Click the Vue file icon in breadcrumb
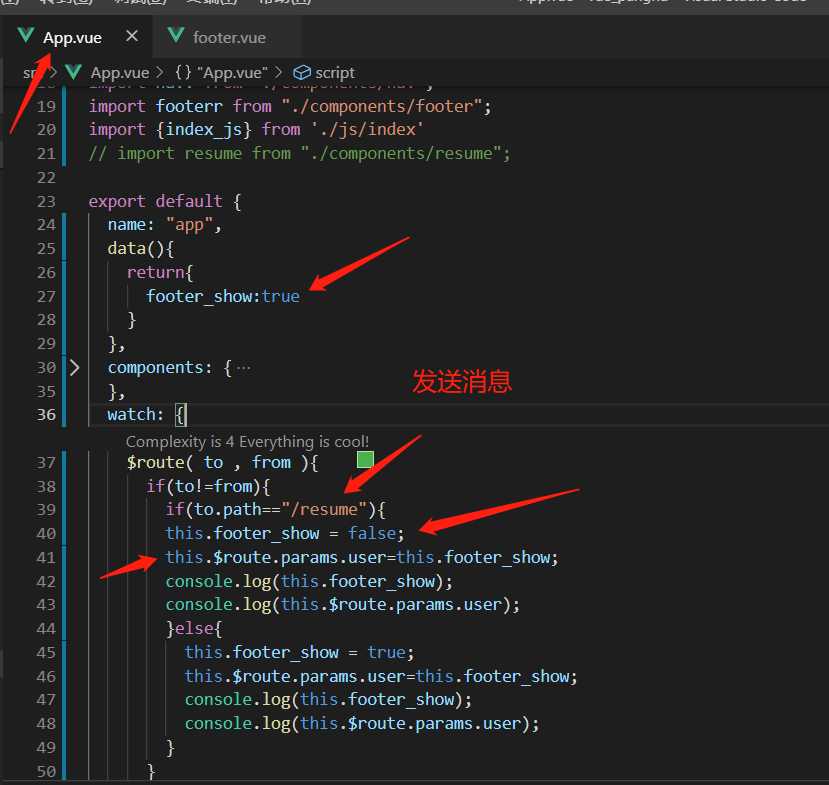Image resolution: width=829 pixels, height=785 pixels. pyautogui.click(x=73, y=72)
